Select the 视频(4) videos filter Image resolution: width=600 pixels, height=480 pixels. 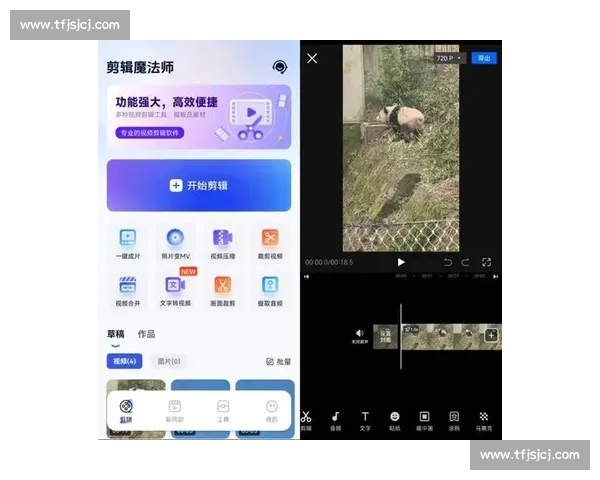(124, 361)
